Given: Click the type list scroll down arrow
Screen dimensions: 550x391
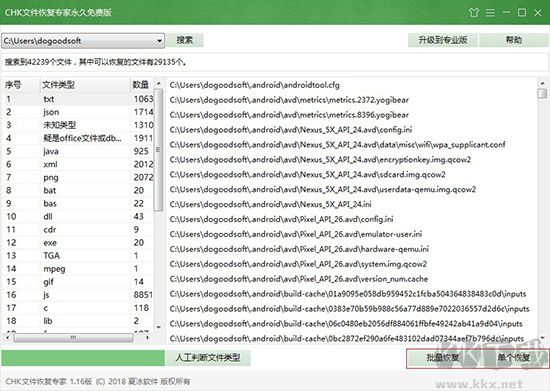Looking at the screenshot, I should click(x=159, y=327).
